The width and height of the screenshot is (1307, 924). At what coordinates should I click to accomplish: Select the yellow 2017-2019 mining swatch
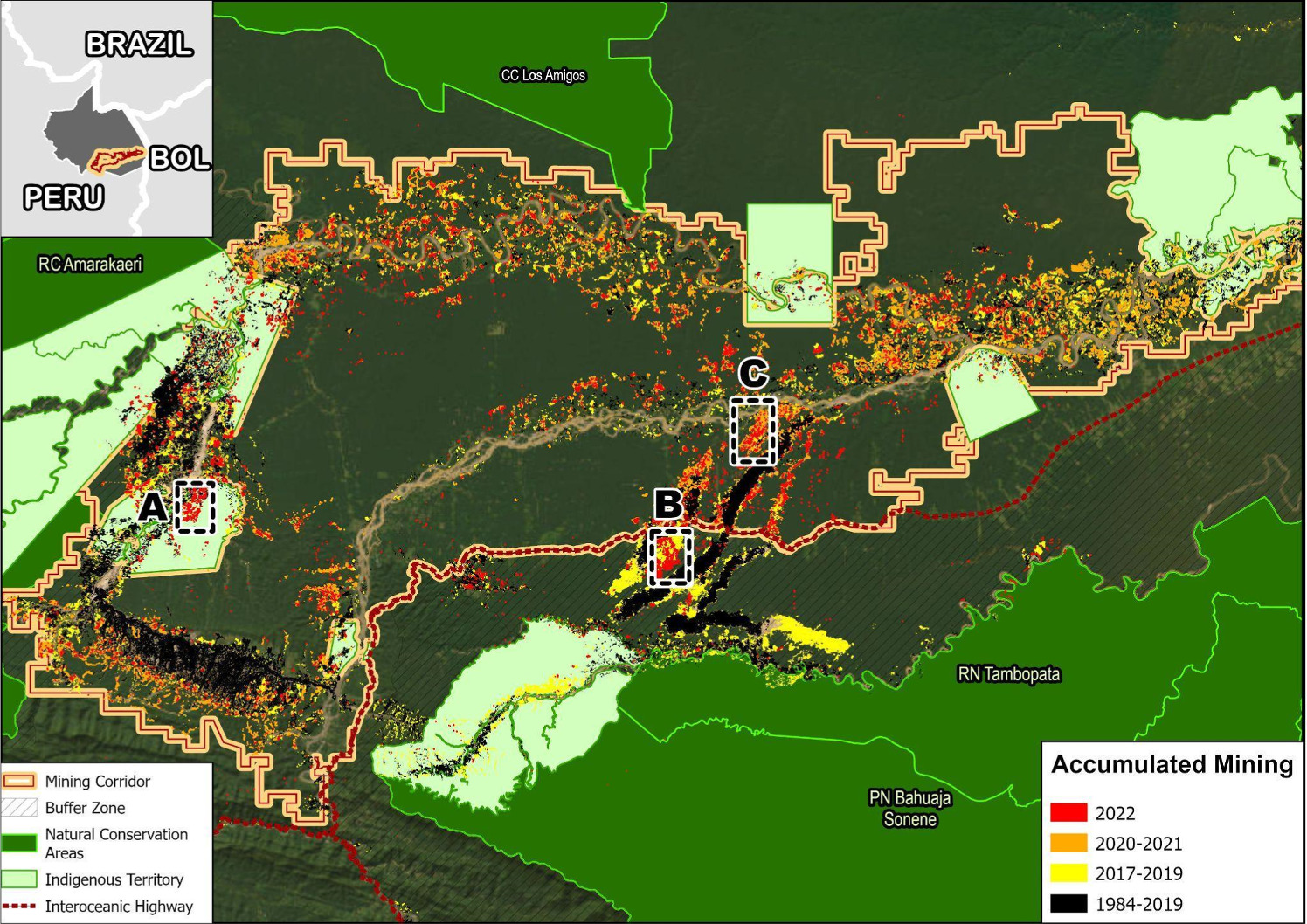(x=1068, y=873)
